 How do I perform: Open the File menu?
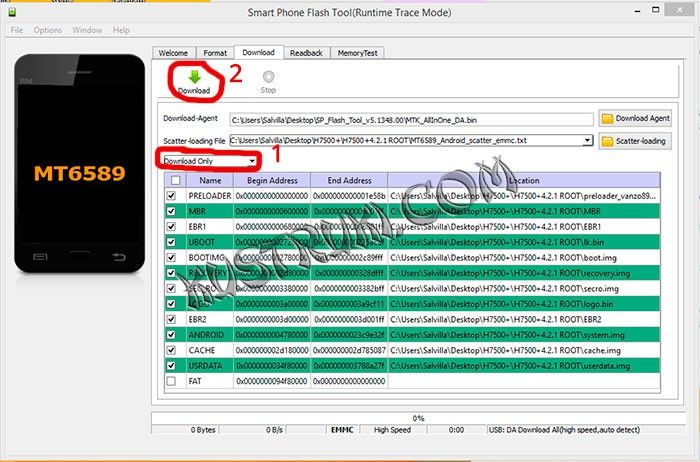(x=17, y=30)
